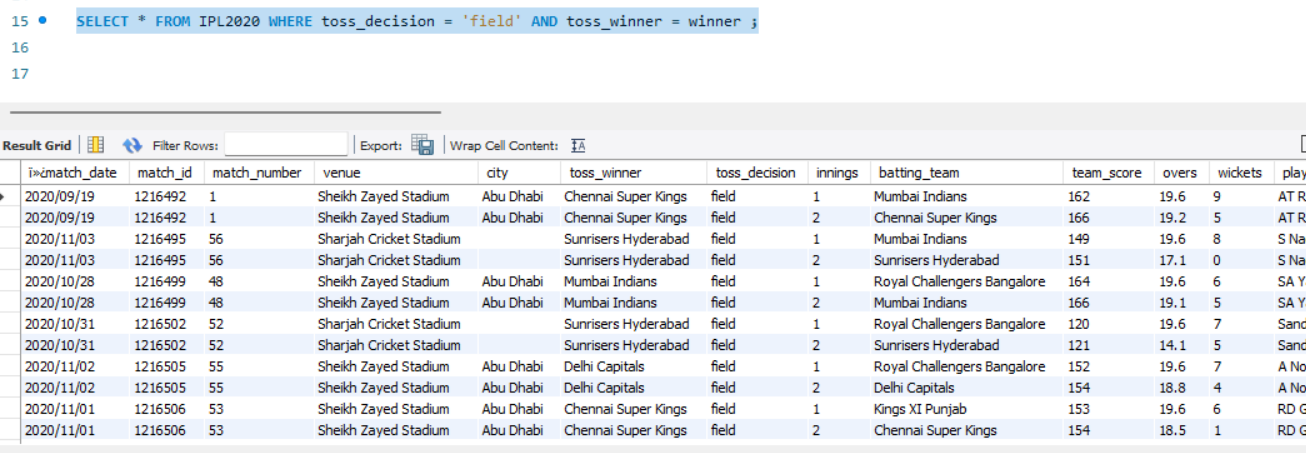
Task: Click the Result Grid view icon
Action: (x=96, y=145)
